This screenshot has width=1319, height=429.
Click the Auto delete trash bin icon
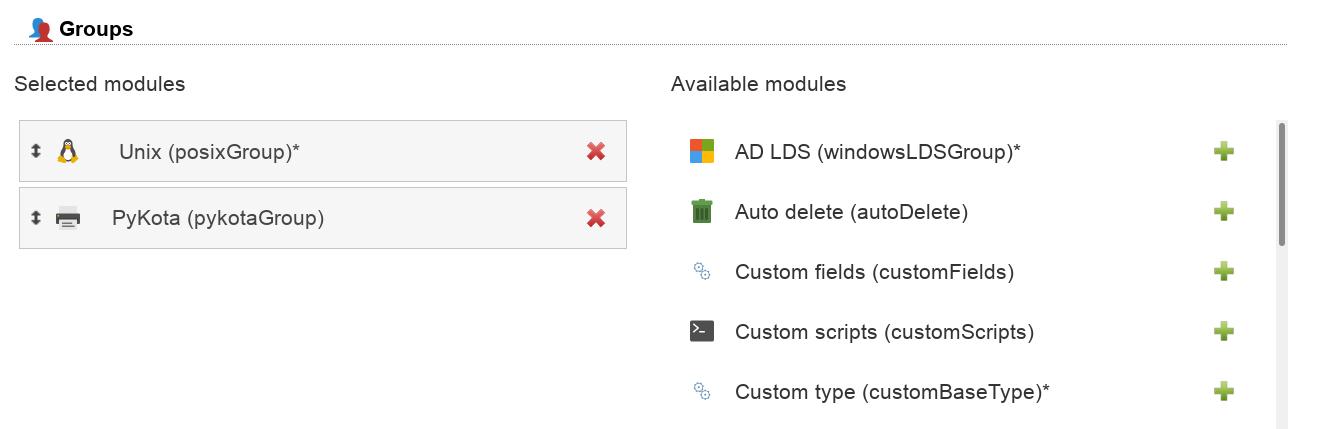(702, 211)
